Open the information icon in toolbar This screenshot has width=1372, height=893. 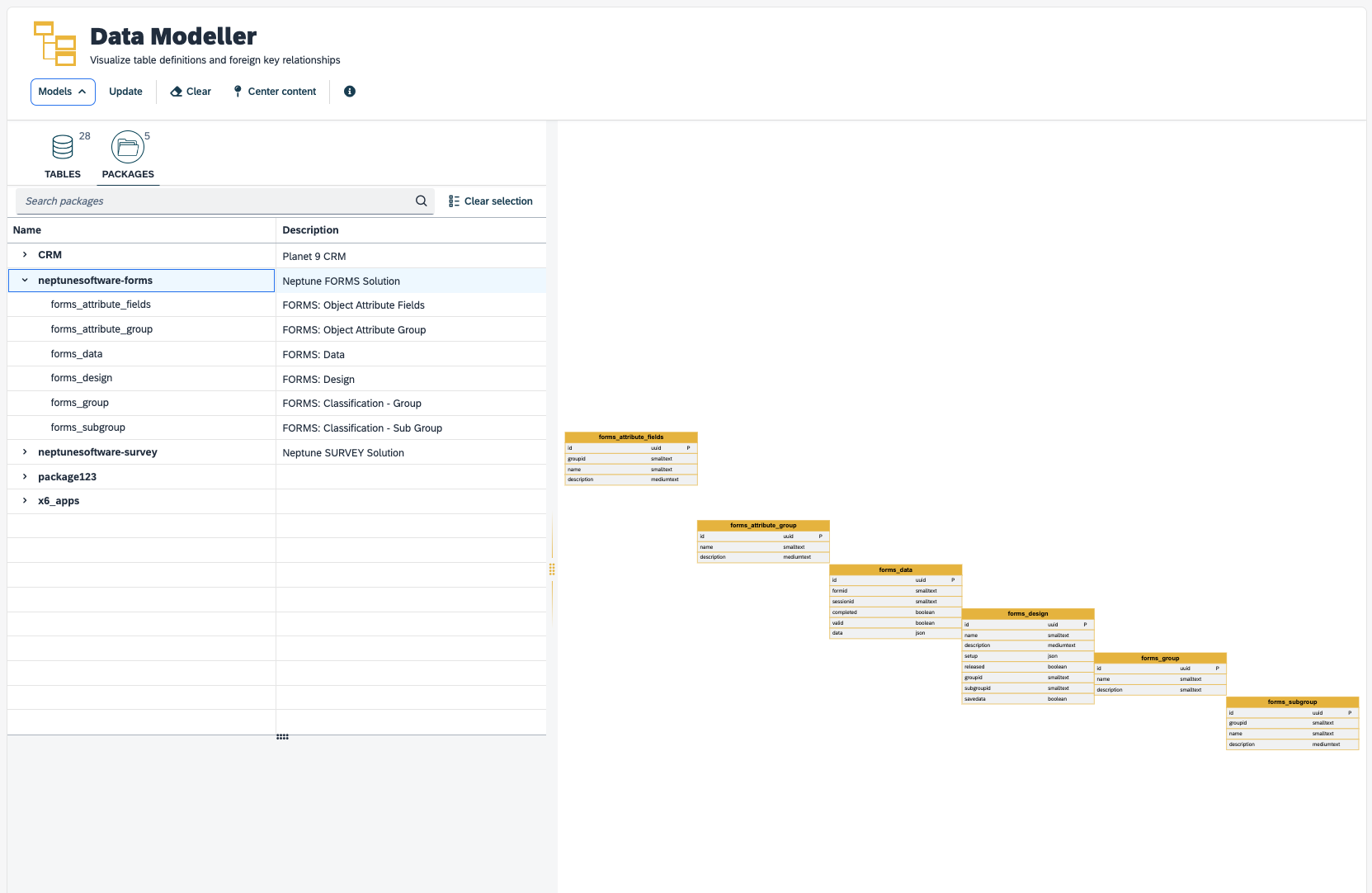(350, 92)
